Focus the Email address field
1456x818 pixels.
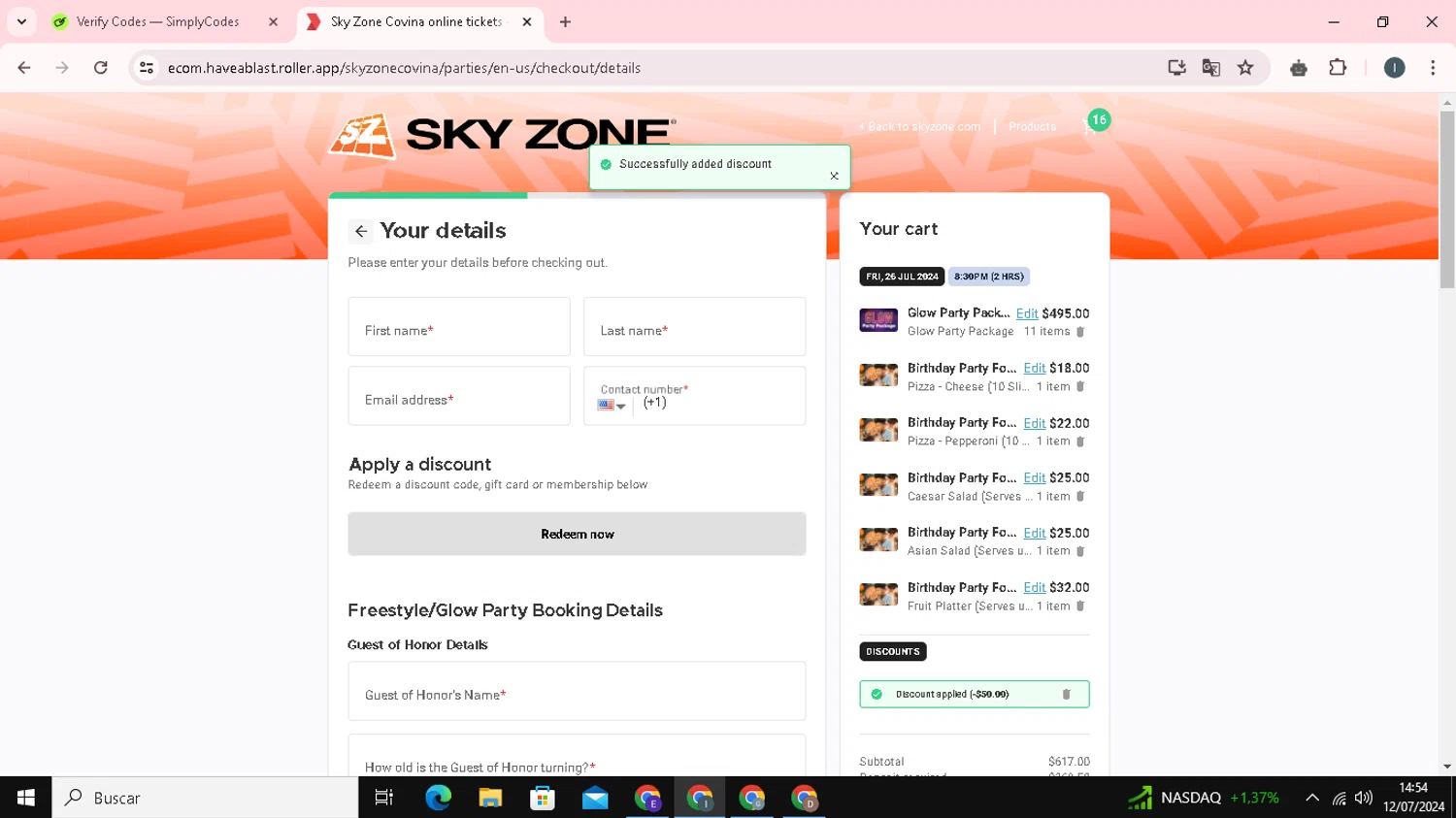[459, 396]
